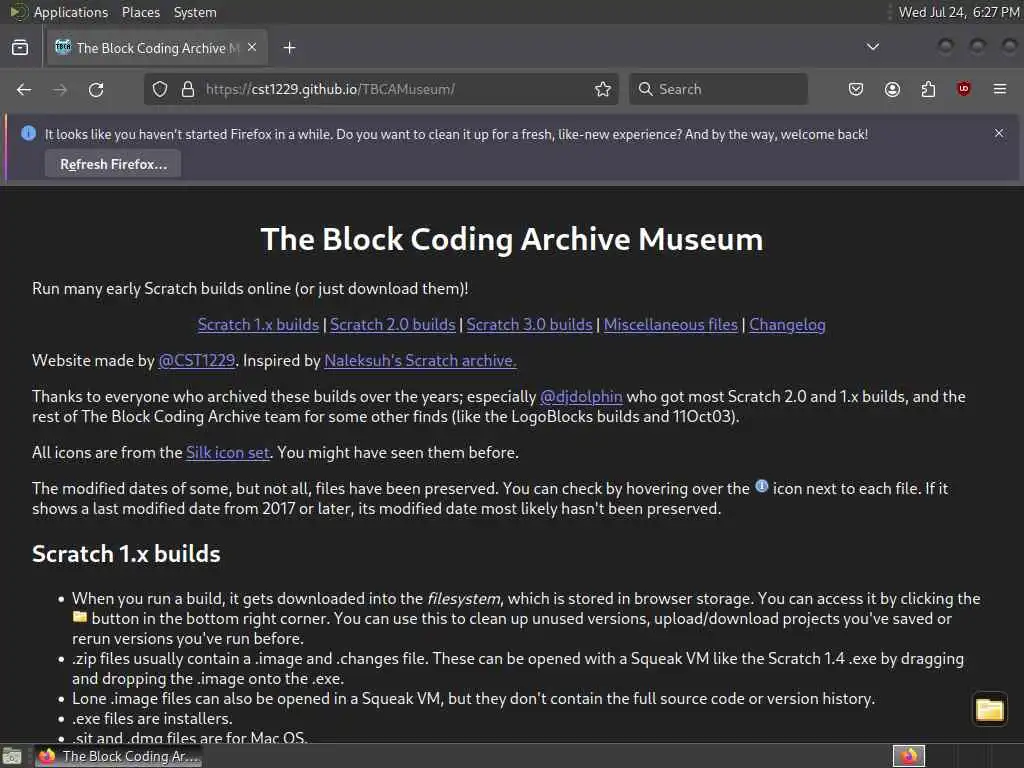Open a new tab with plus button
This screenshot has width=1024, height=768.
click(289, 48)
